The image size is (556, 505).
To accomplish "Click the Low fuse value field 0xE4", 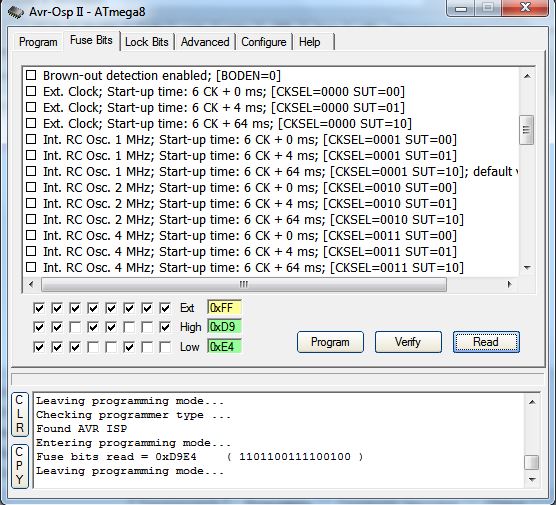I will click(224, 346).
